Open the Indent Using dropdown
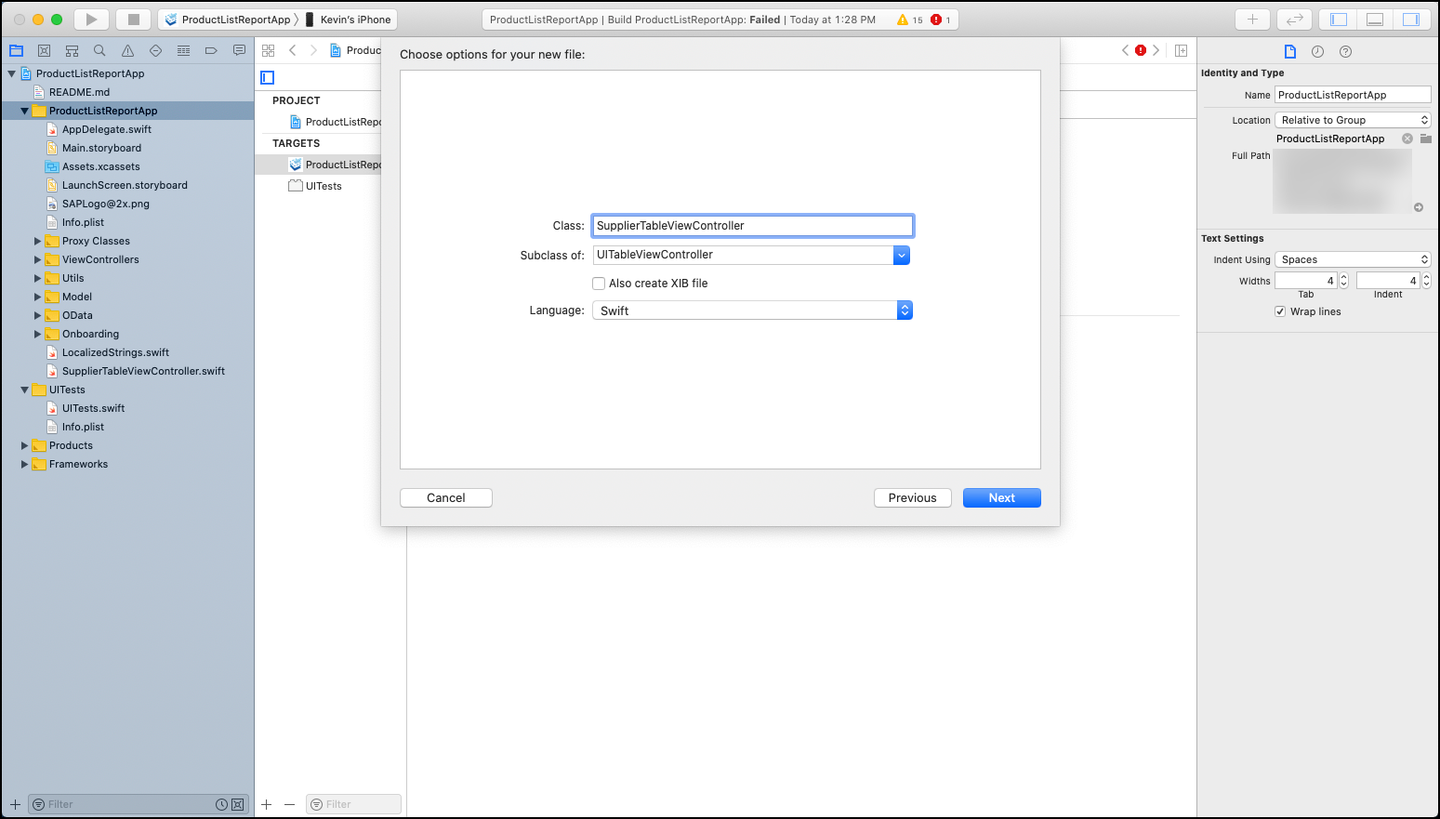This screenshot has height=819, width=1440. pyautogui.click(x=1353, y=259)
